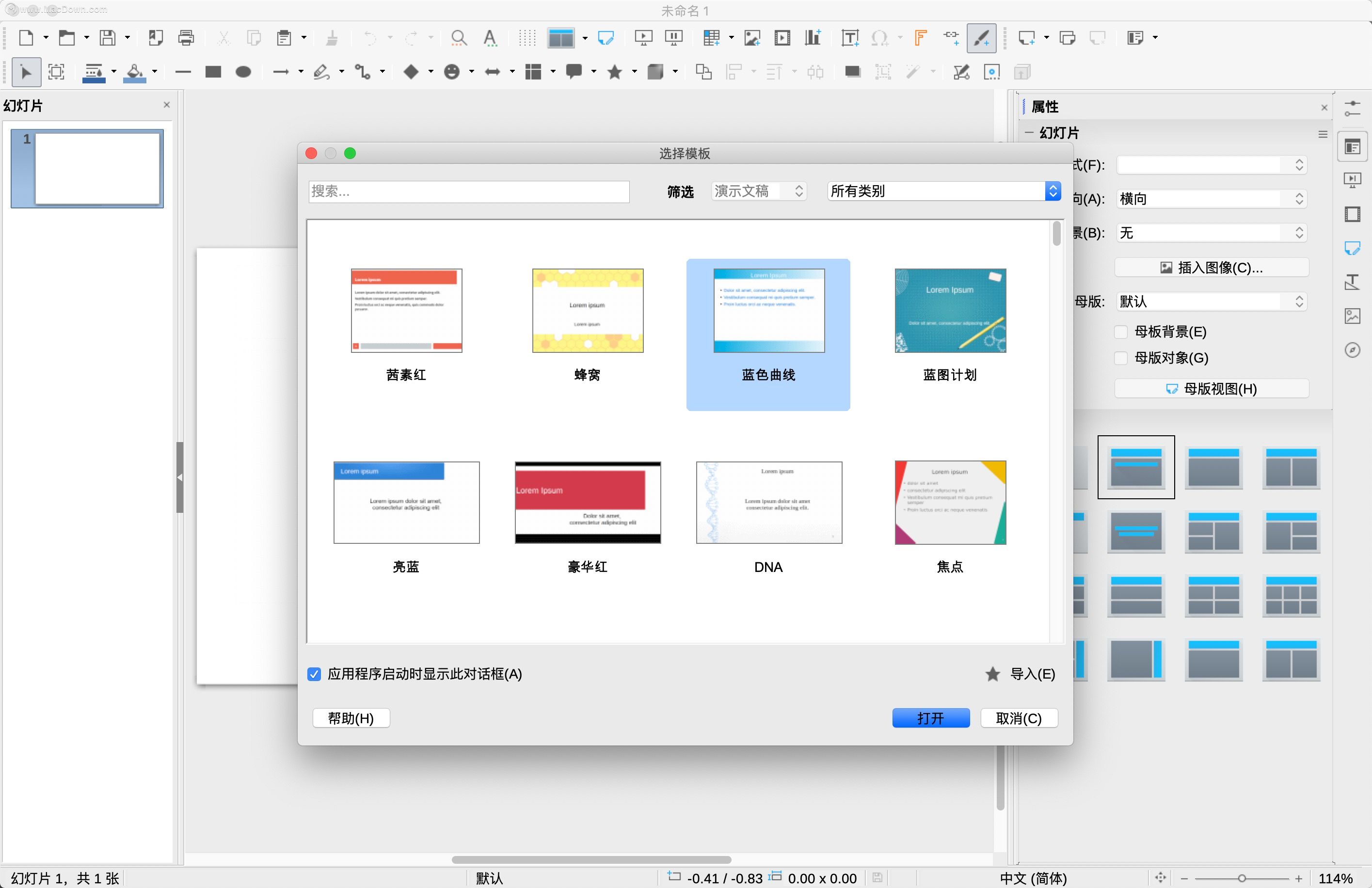Screen dimensions: 1372x888
Task: Expand the Paste options dropdown arrow
Action: point(304,38)
